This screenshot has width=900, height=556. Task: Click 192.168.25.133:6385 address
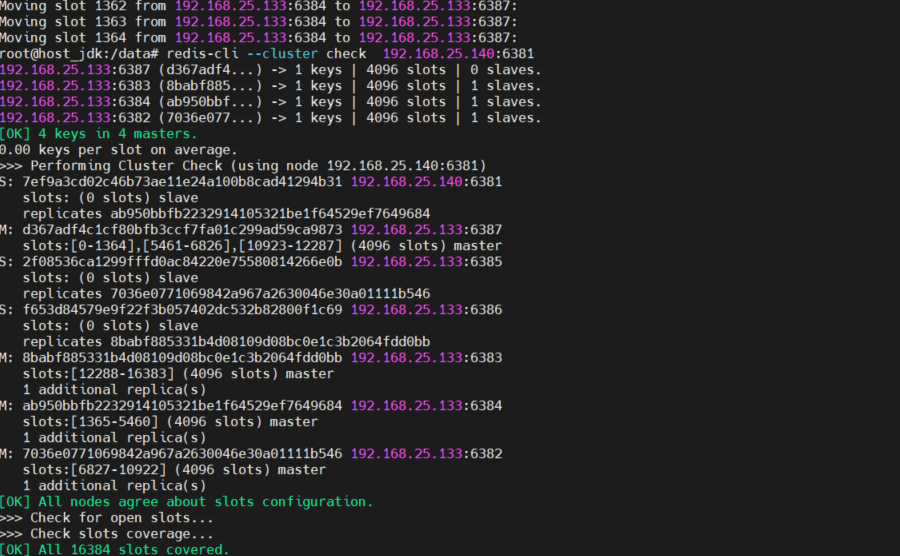coord(426,262)
